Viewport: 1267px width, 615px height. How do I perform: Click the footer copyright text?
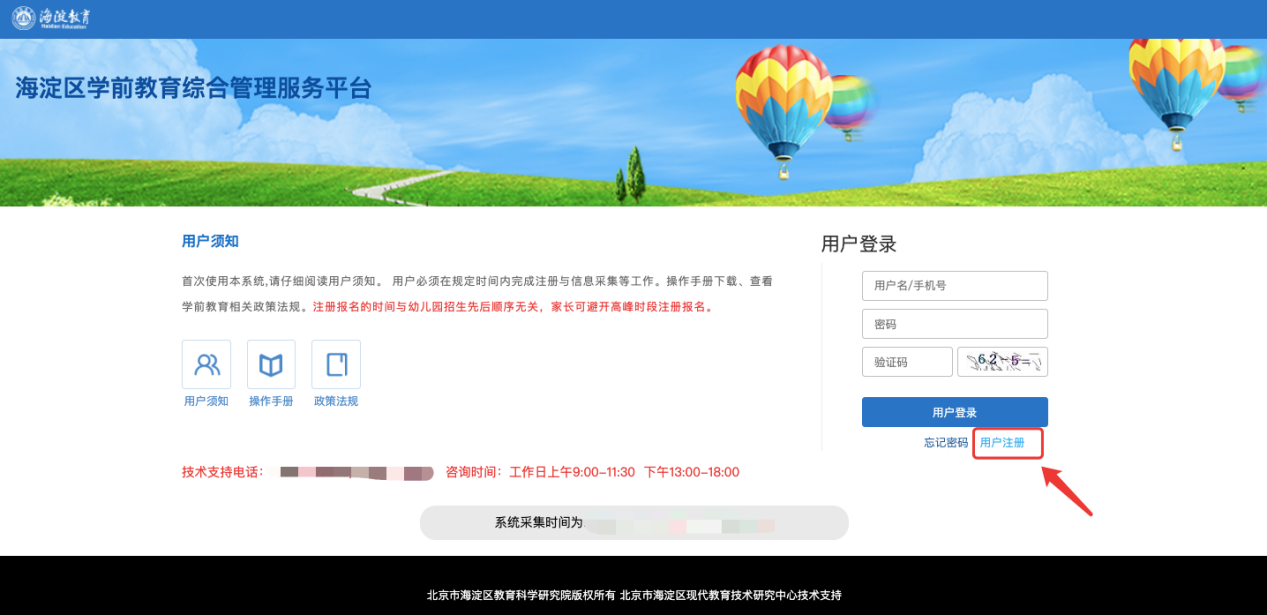[633, 595]
